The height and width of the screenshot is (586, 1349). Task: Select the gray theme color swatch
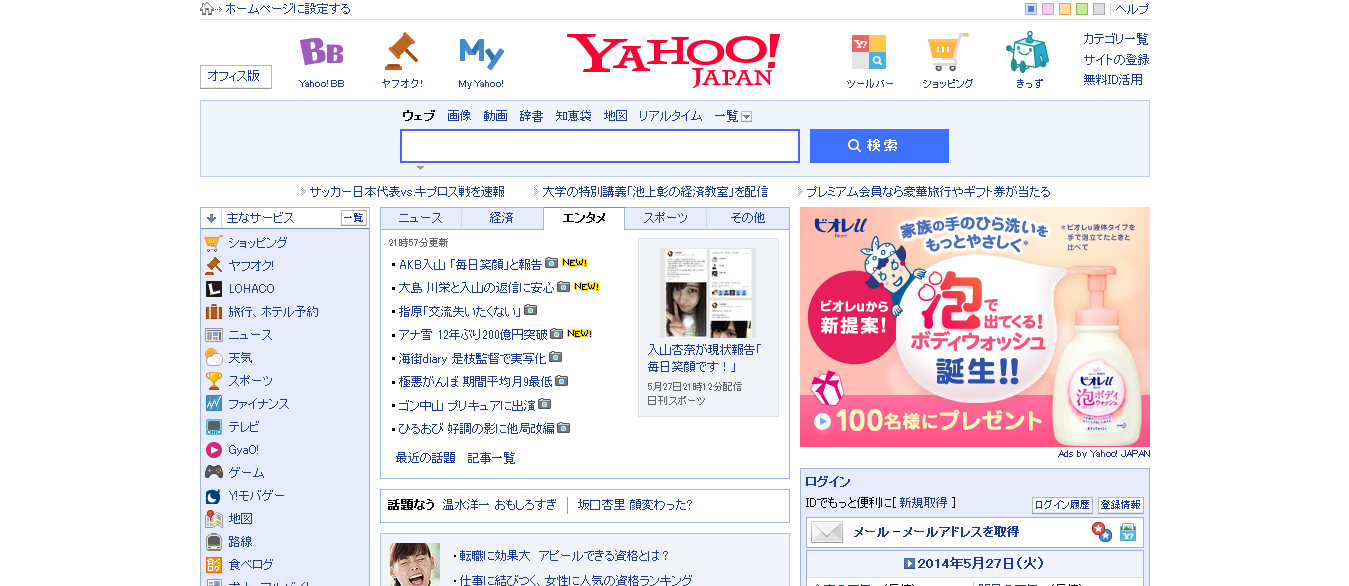[x=1099, y=9]
